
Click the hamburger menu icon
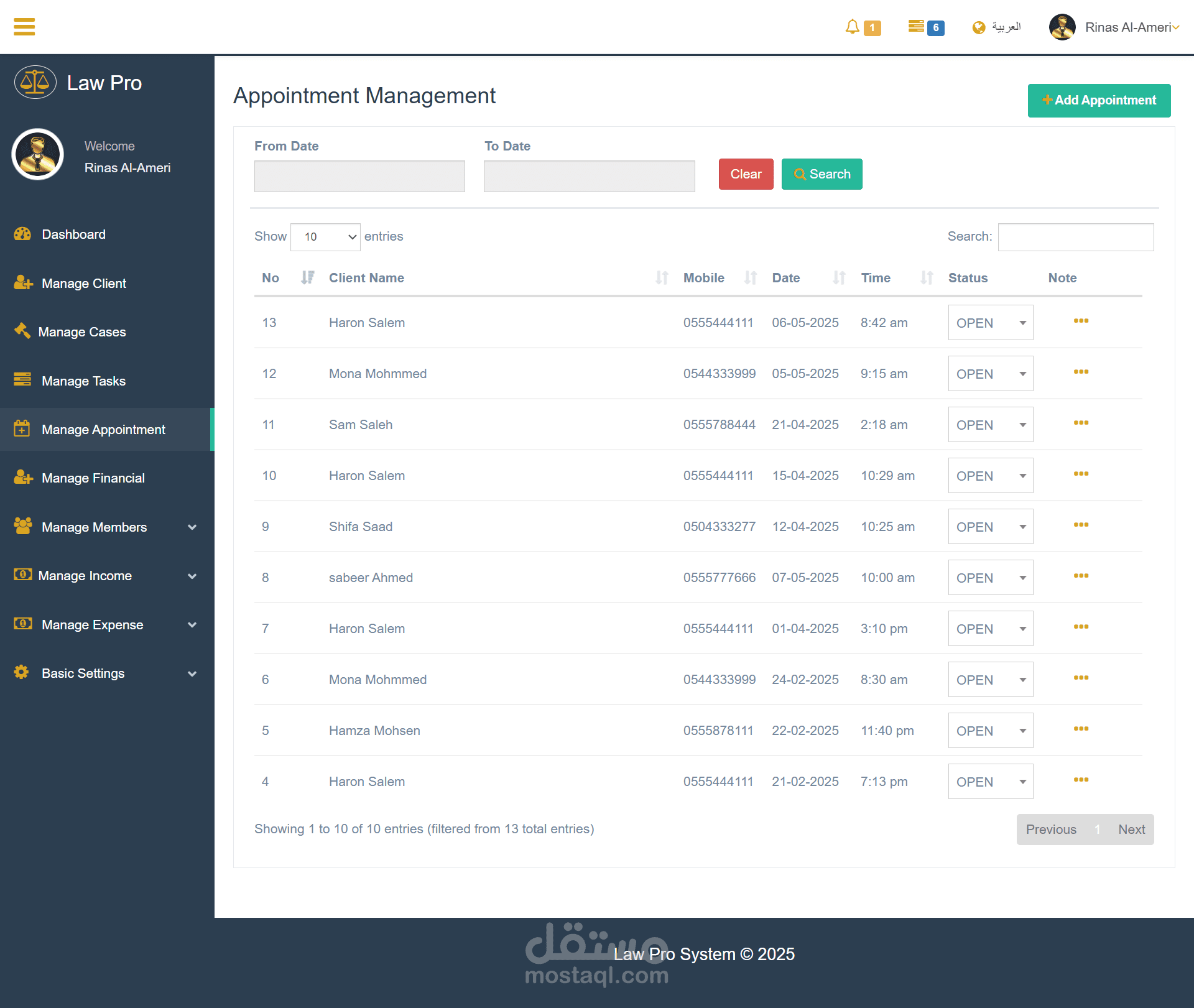point(24,27)
